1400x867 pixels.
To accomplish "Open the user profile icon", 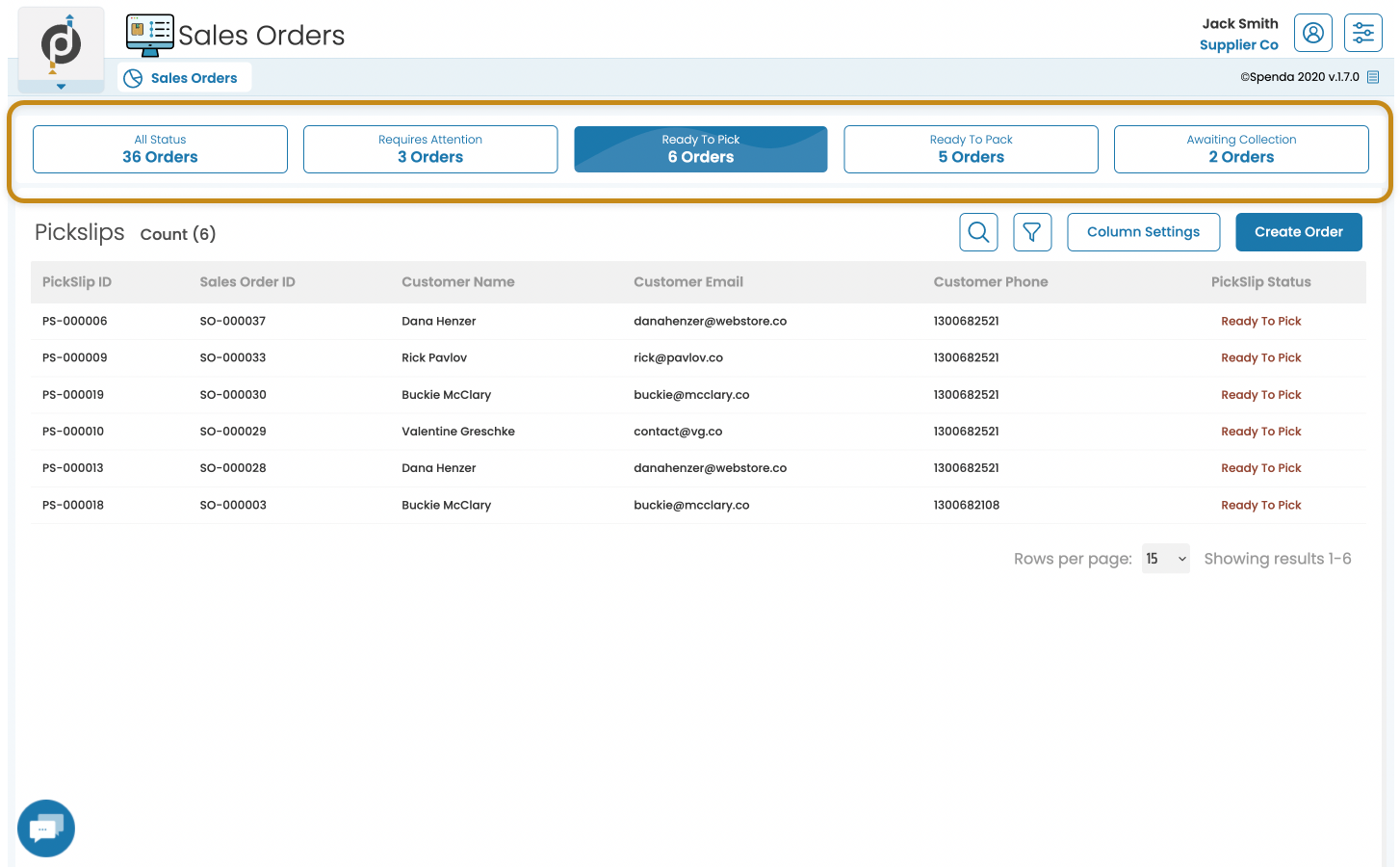I will point(1312,33).
